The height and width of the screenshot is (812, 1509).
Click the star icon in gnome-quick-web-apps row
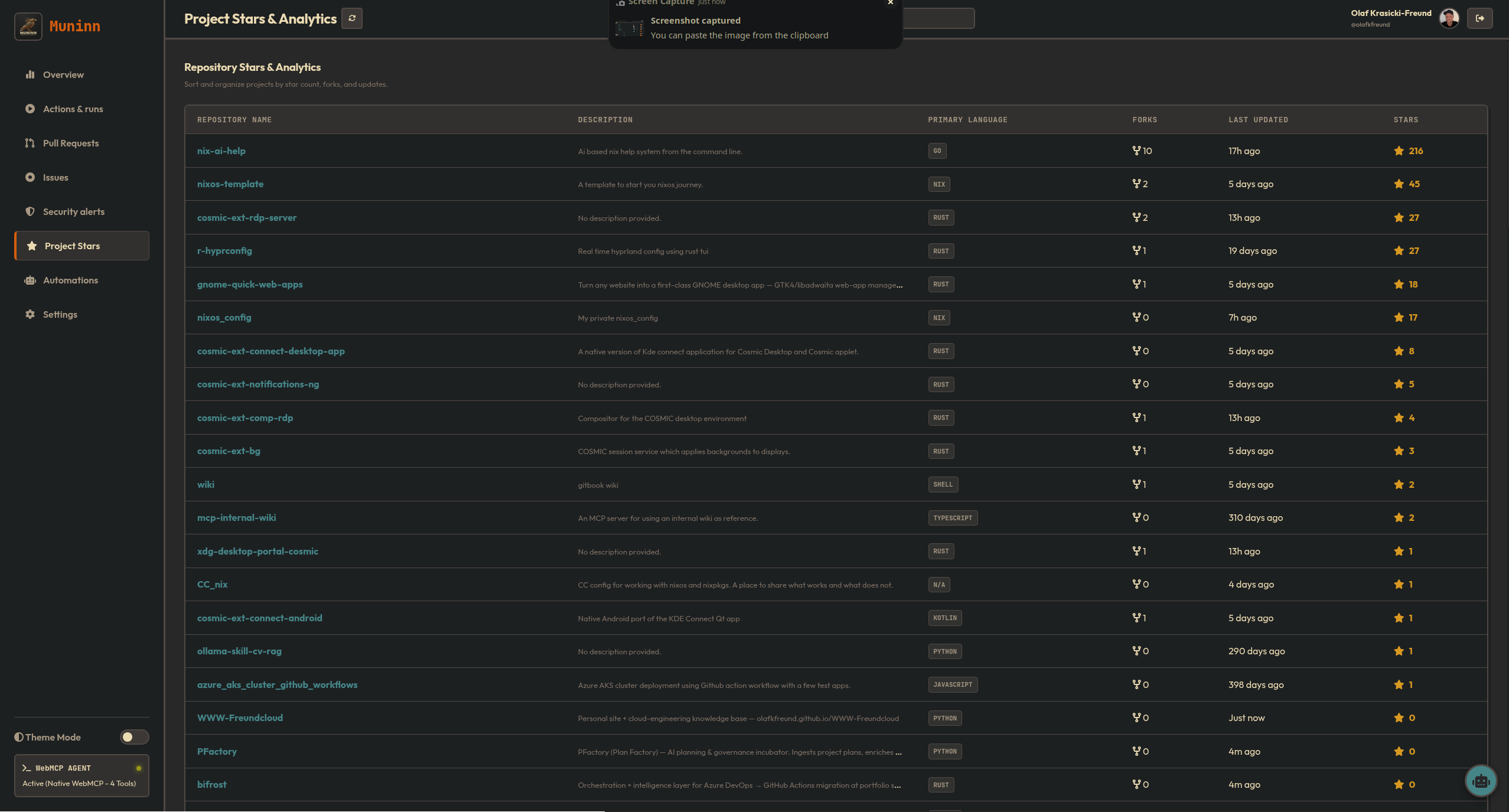click(1399, 284)
